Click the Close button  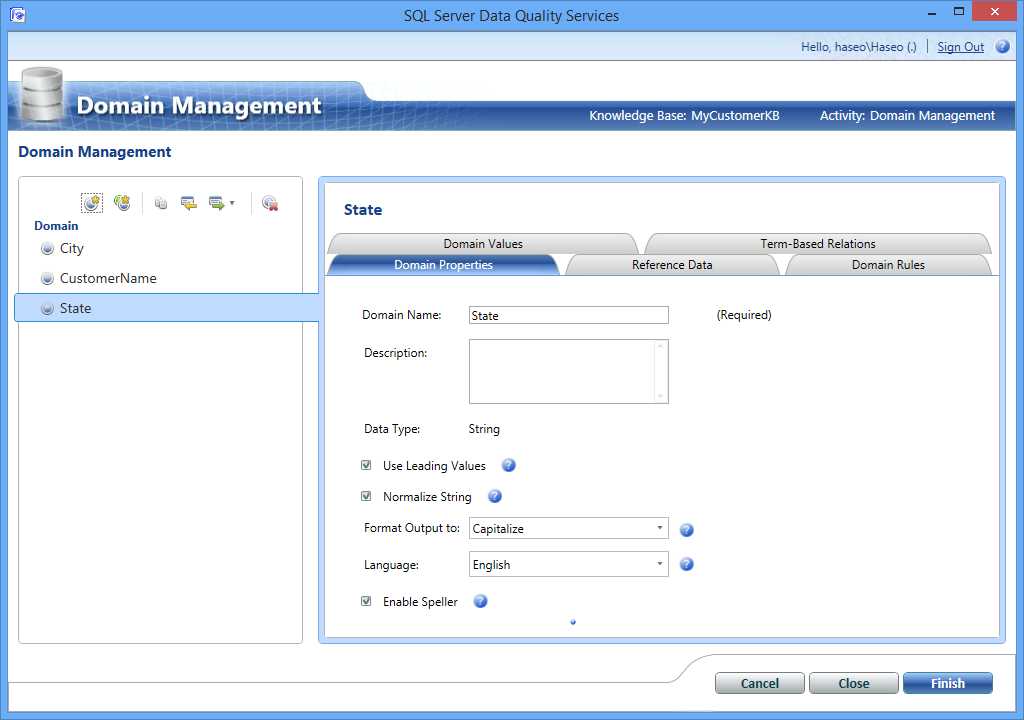tap(854, 683)
